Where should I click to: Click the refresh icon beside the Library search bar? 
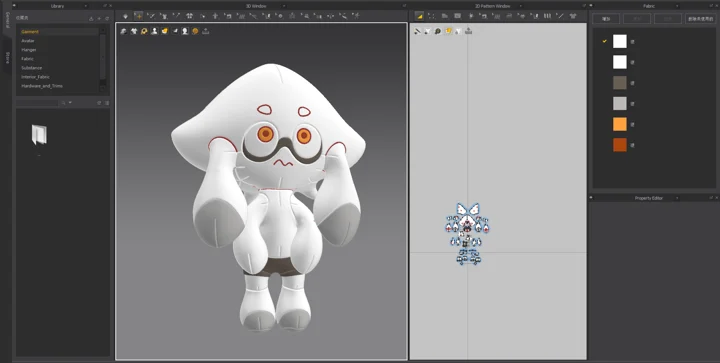(x=99, y=103)
